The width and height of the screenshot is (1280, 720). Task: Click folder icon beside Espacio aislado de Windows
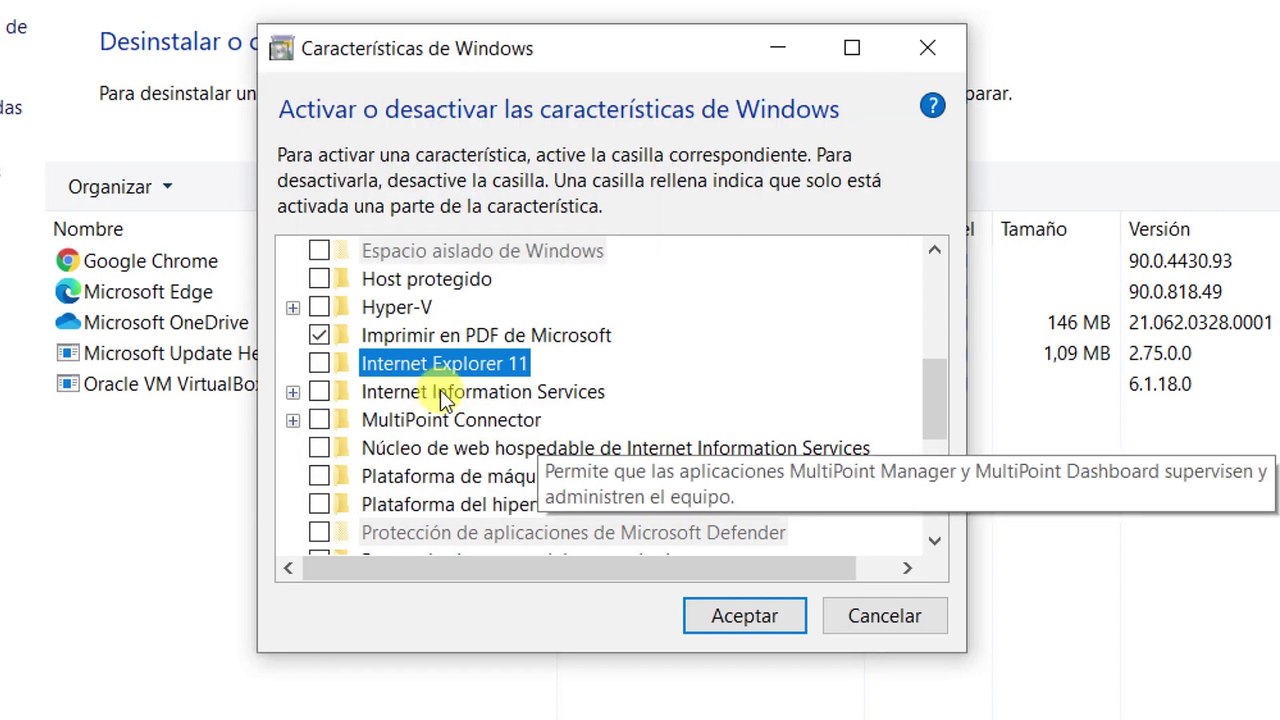point(342,250)
